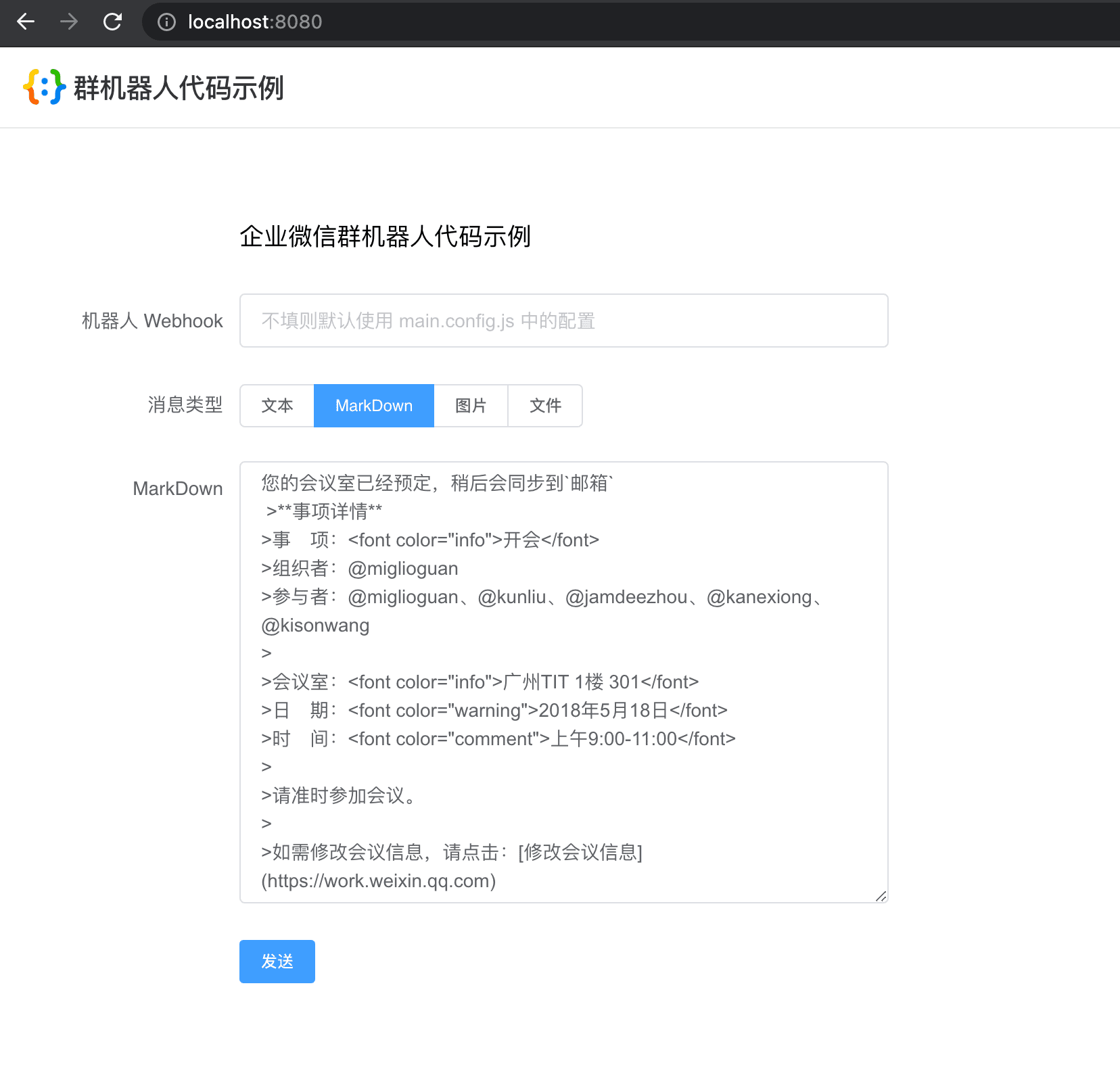Reload the page with the refresh icon
Screen dimensions: 1120x1086
point(112,22)
